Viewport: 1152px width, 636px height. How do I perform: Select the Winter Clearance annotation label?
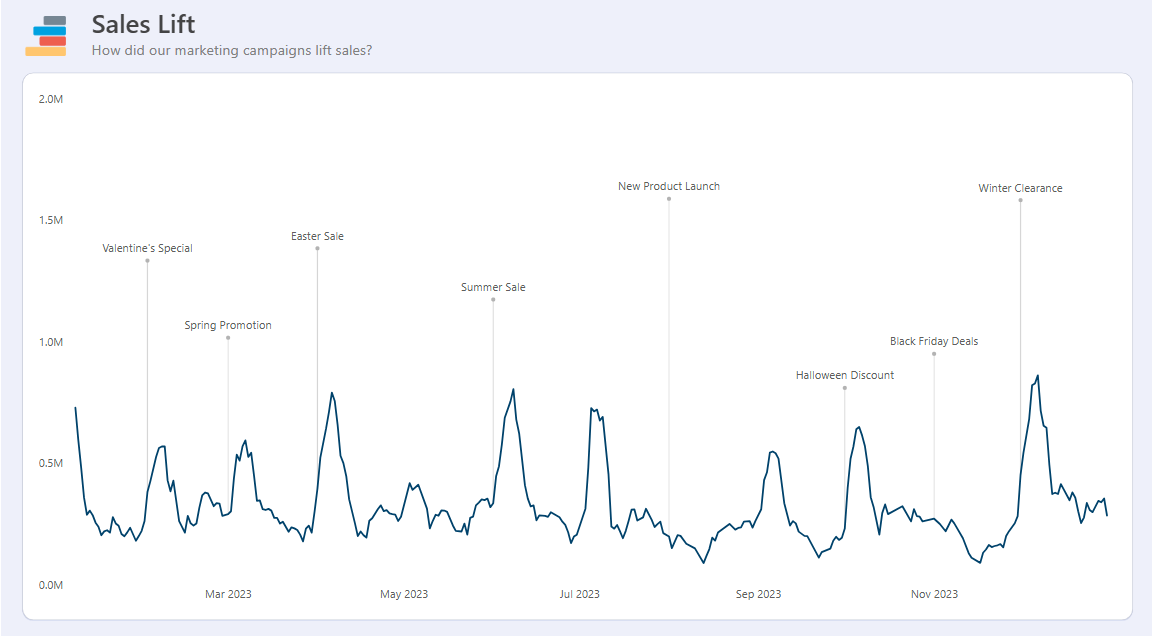[x=1020, y=188]
